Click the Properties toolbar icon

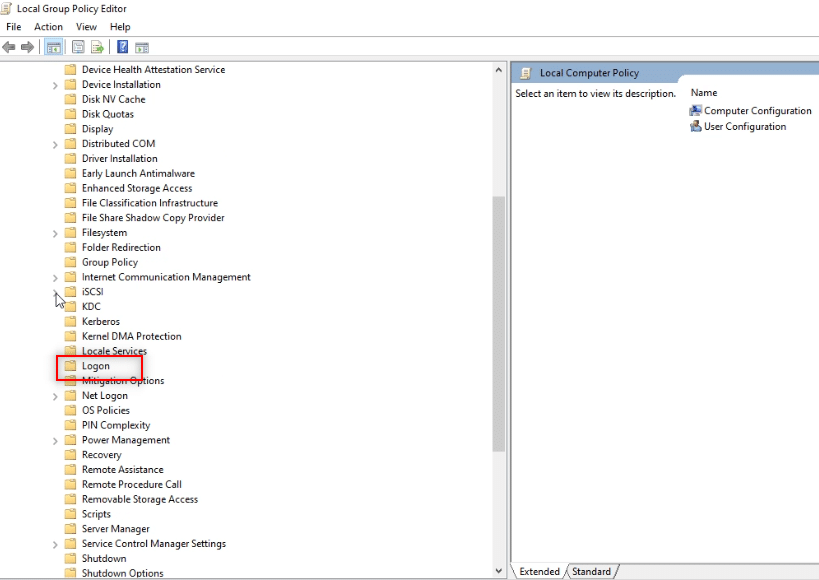78,48
